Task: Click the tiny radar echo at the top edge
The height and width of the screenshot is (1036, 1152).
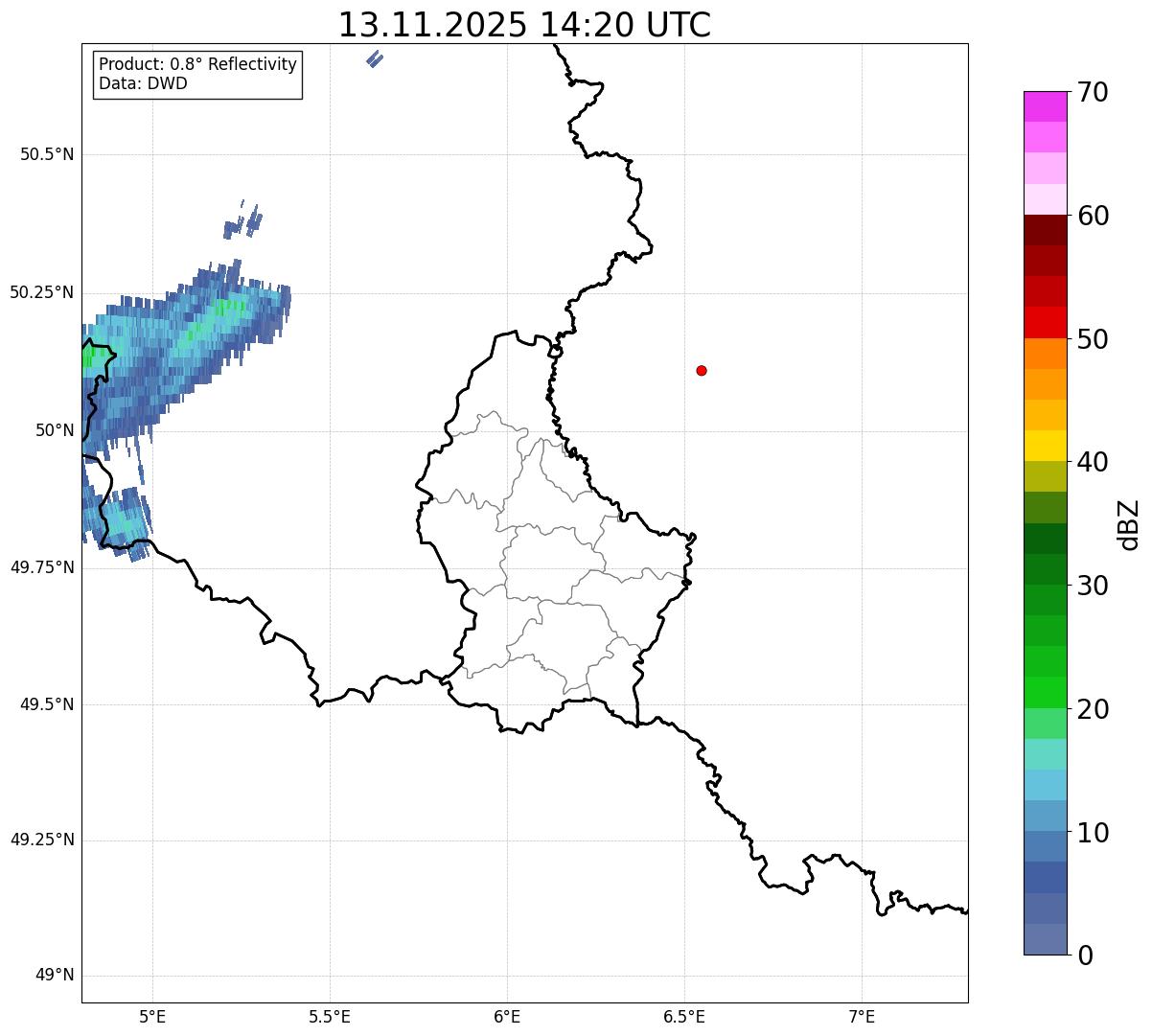Action: pyautogui.click(x=375, y=59)
